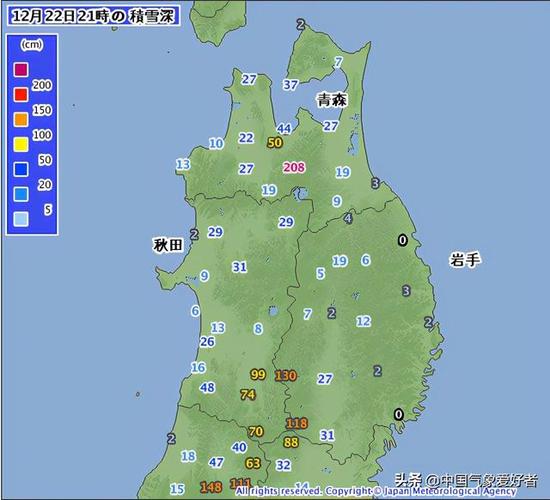Image resolution: width=550 pixels, height=500 pixels.
Task: Pick the palest blue swatch below 5
Action: click(21, 219)
